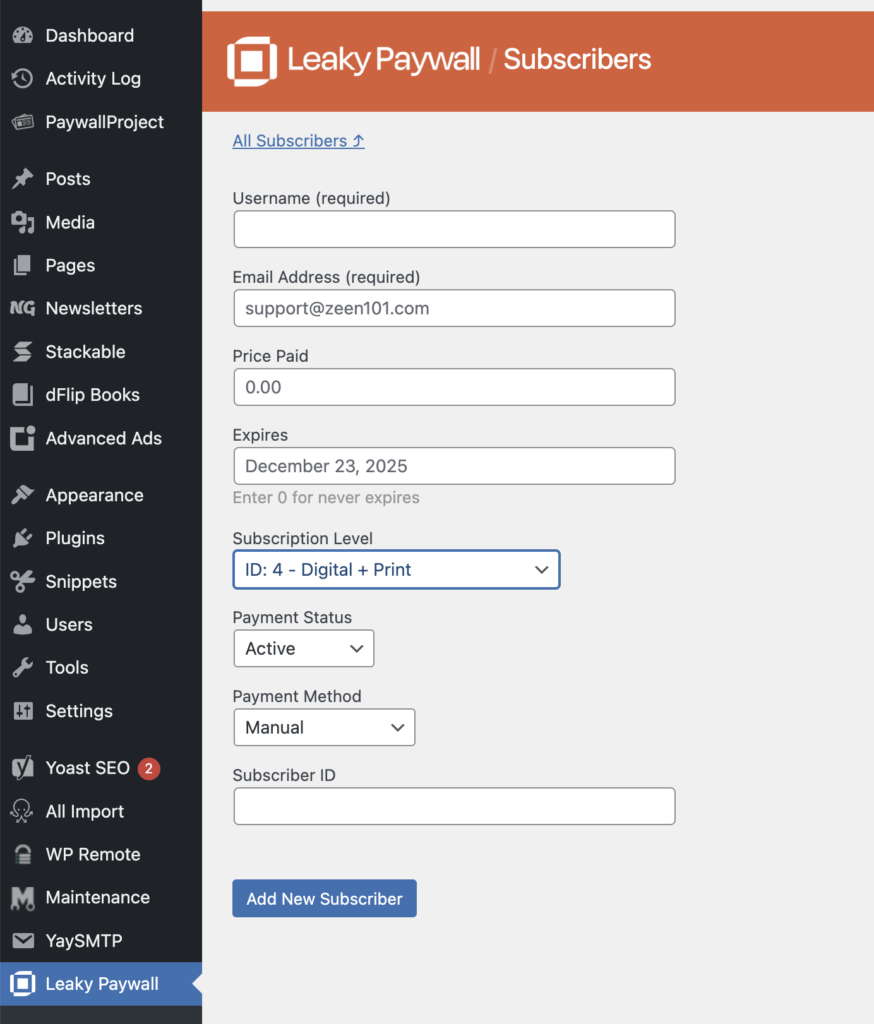The image size is (874, 1024).
Task: Click the Newsletters NG icon
Action: (22, 308)
